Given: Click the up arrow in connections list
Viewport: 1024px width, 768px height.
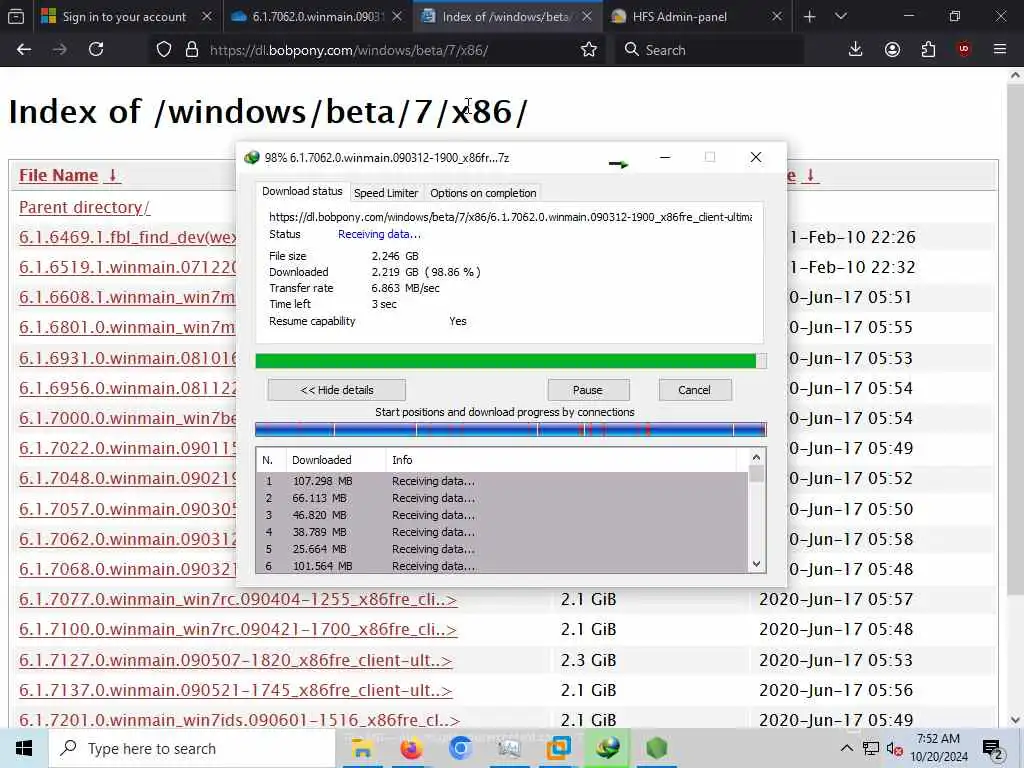Looking at the screenshot, I should [x=756, y=457].
